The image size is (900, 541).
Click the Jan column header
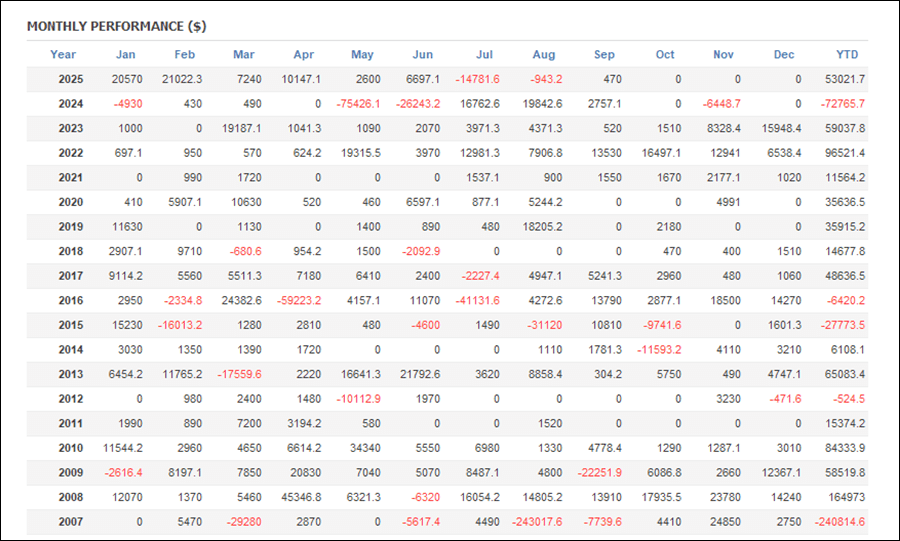tap(126, 55)
